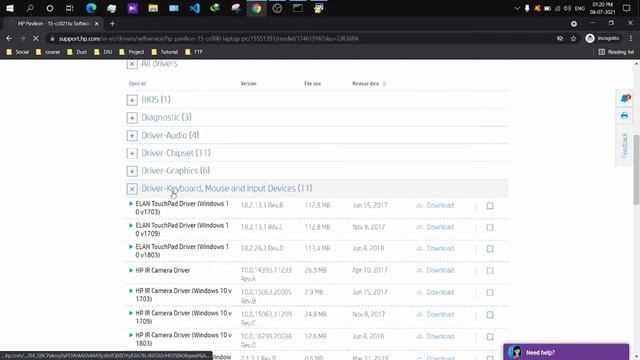The height and width of the screenshot is (360, 640).
Task: Expand the Diagnostic (3) category
Action: [x=132, y=118]
